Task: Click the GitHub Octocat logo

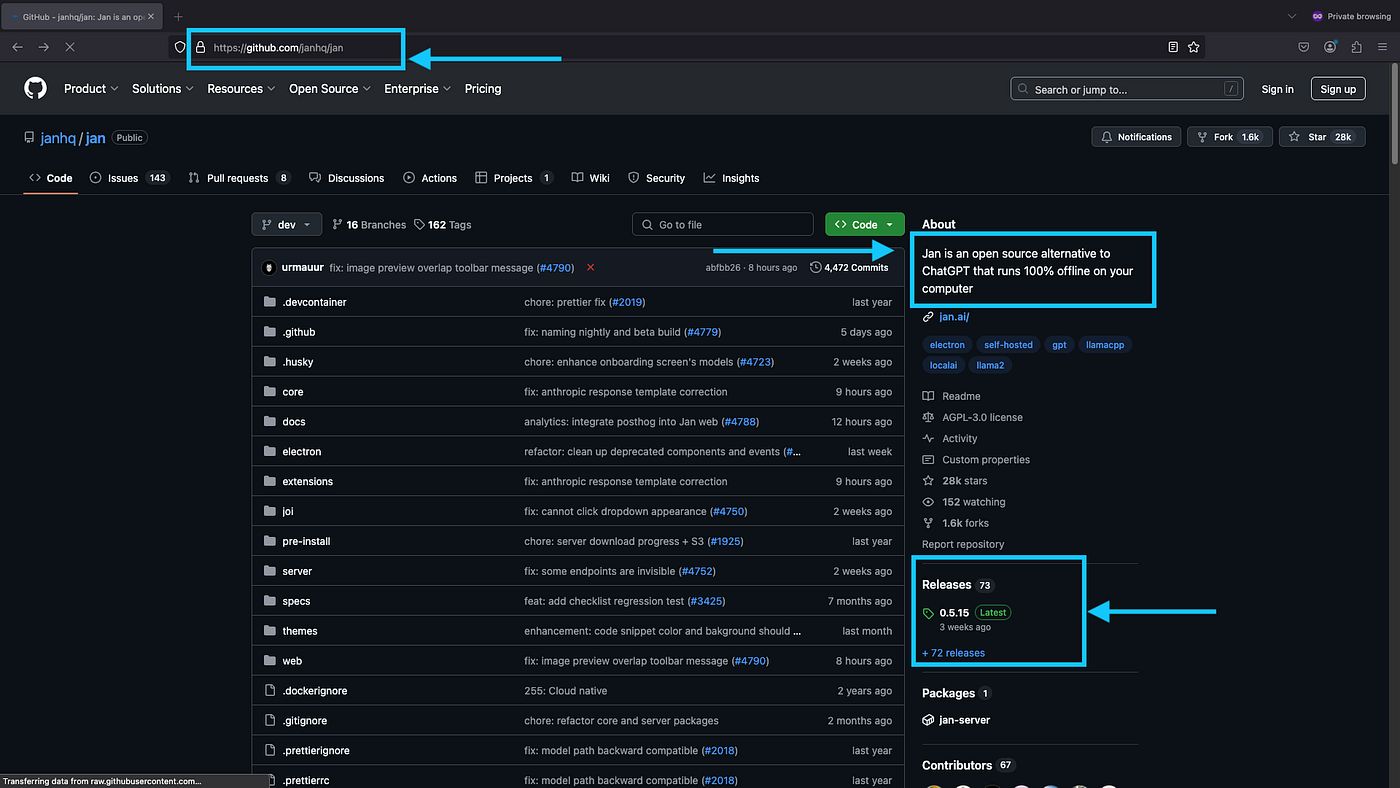Action: click(x=36, y=89)
